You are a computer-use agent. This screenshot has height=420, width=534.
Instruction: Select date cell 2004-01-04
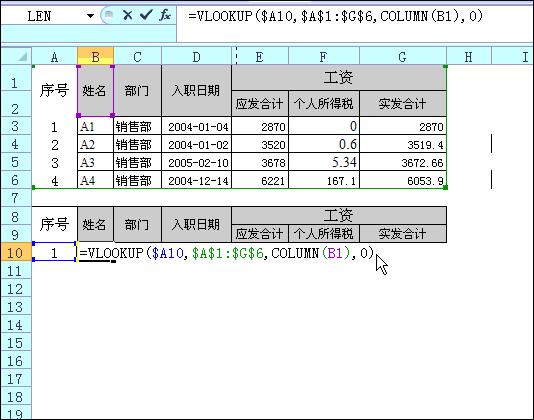[x=197, y=126]
